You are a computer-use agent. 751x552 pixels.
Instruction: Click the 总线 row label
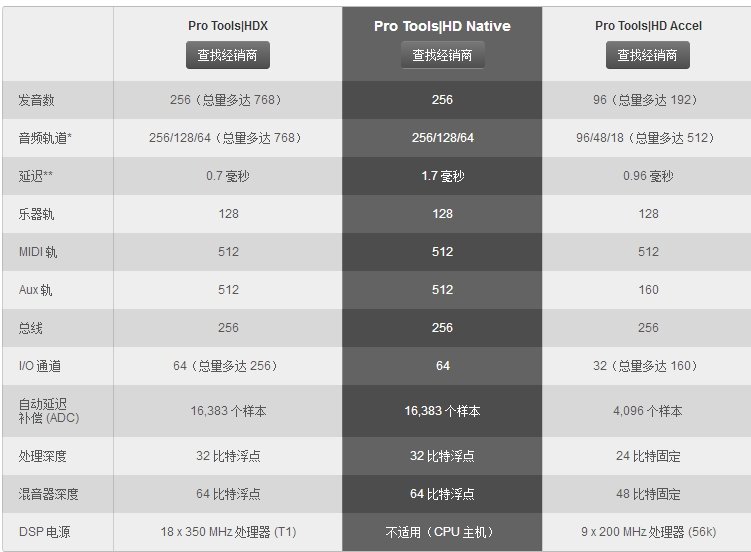pos(31,328)
